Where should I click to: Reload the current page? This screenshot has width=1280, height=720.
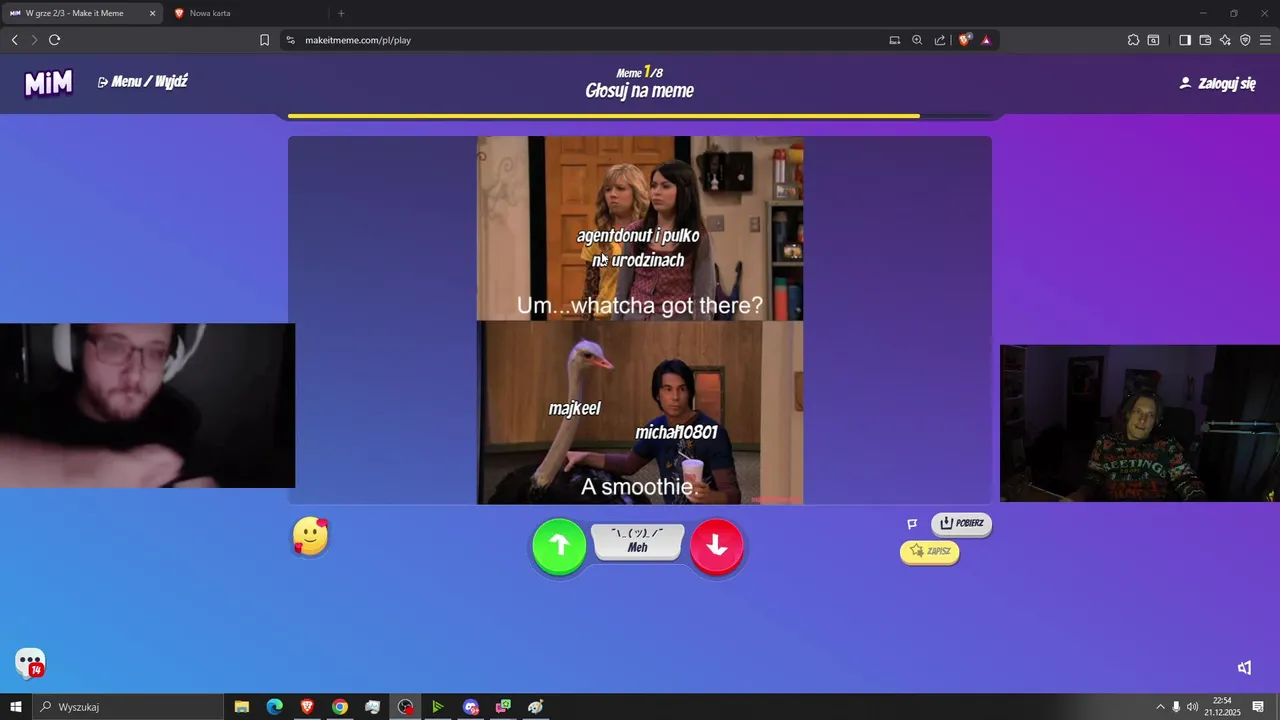[55, 40]
